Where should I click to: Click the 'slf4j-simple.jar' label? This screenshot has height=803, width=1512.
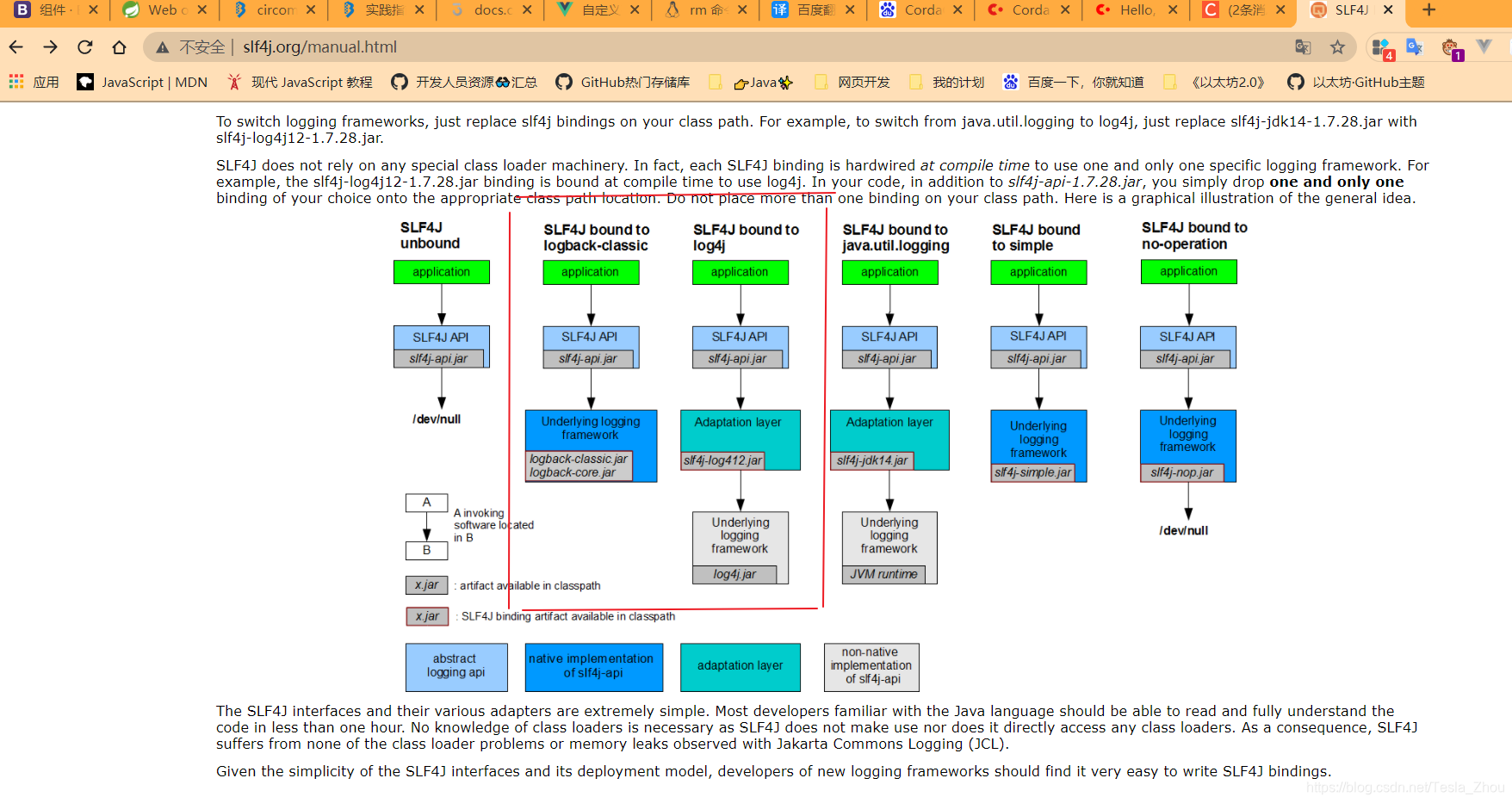(x=1032, y=473)
